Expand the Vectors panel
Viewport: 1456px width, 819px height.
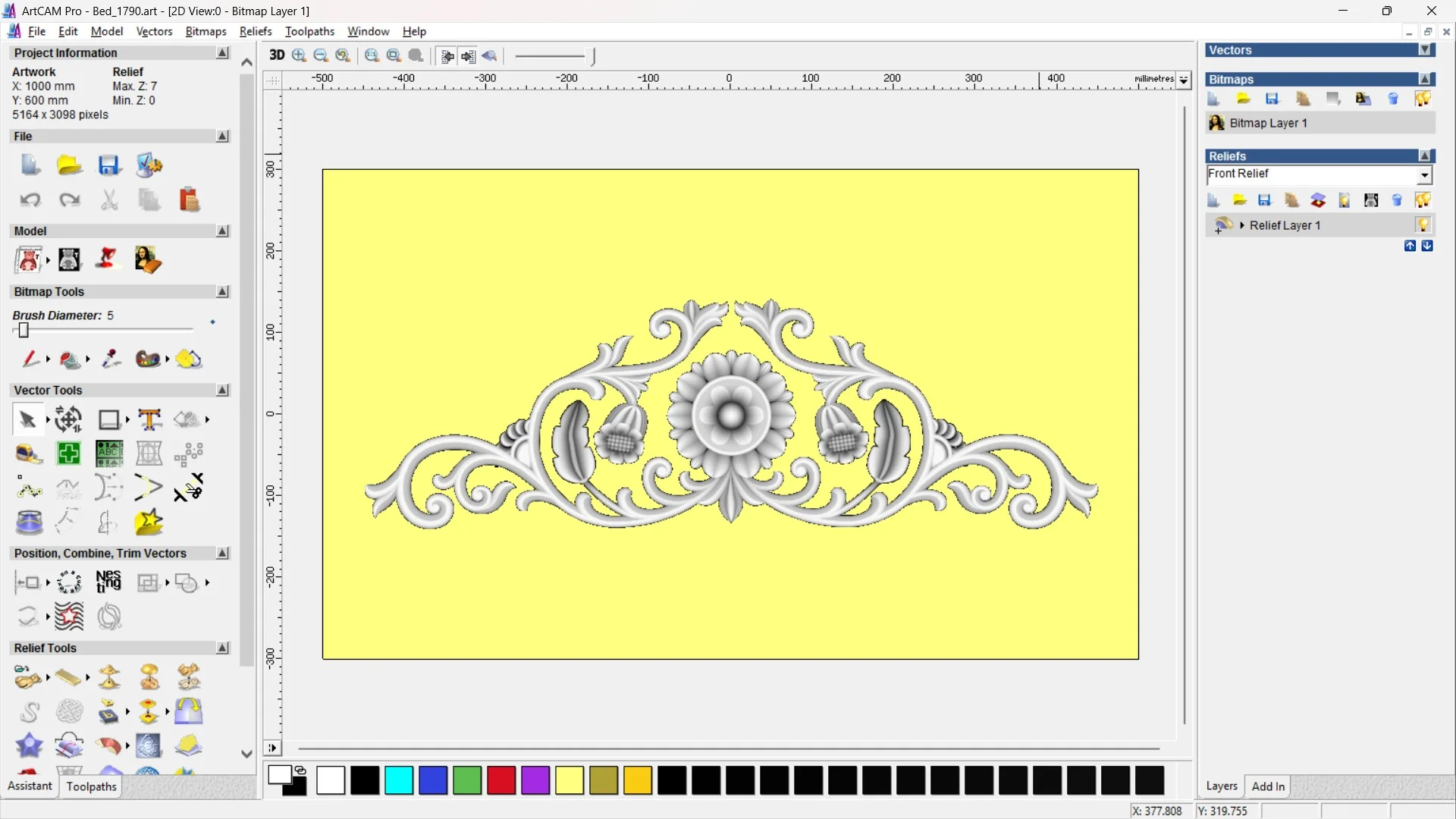[1425, 50]
